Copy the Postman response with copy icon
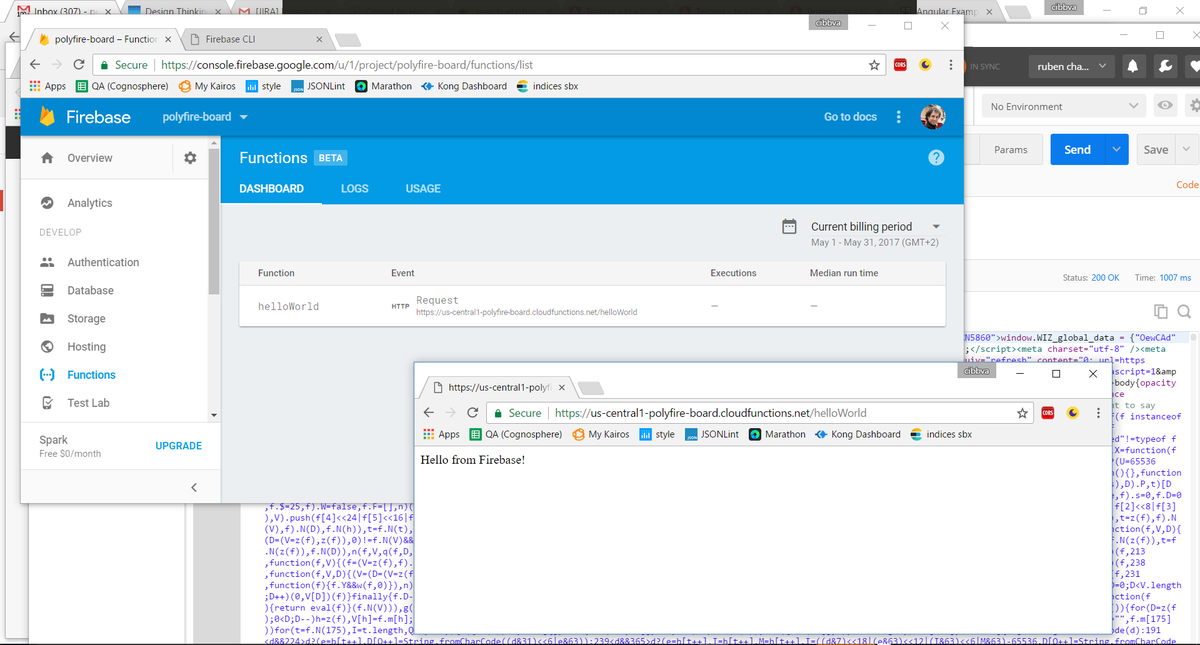The image size is (1200, 645). 1160,310
